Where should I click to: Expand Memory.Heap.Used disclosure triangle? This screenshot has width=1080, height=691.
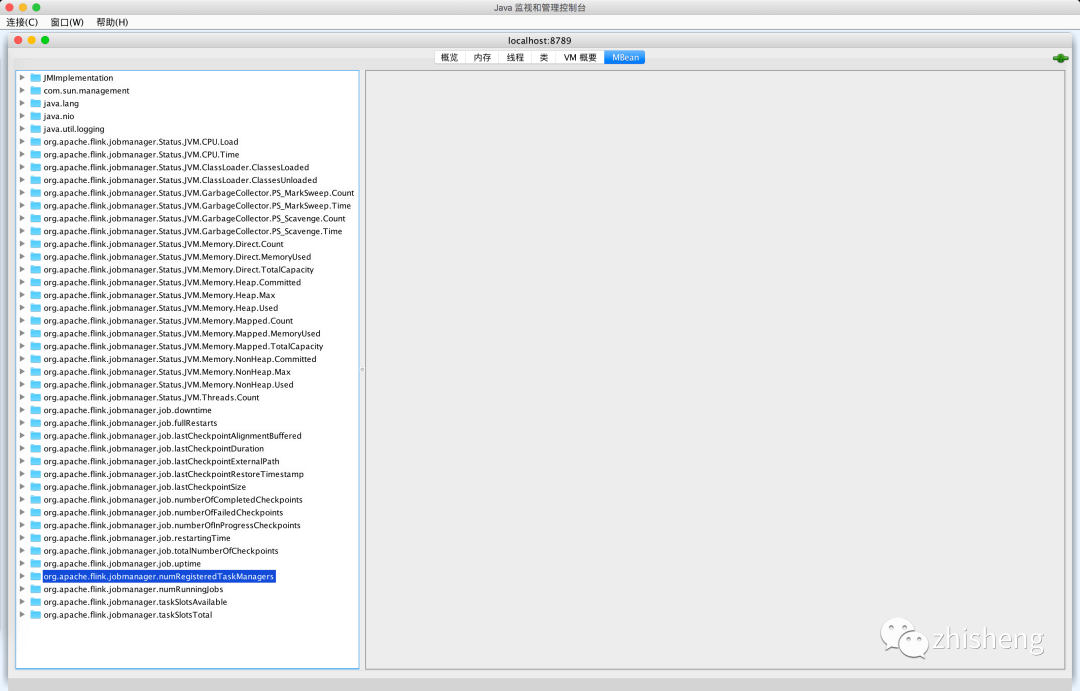(22, 308)
